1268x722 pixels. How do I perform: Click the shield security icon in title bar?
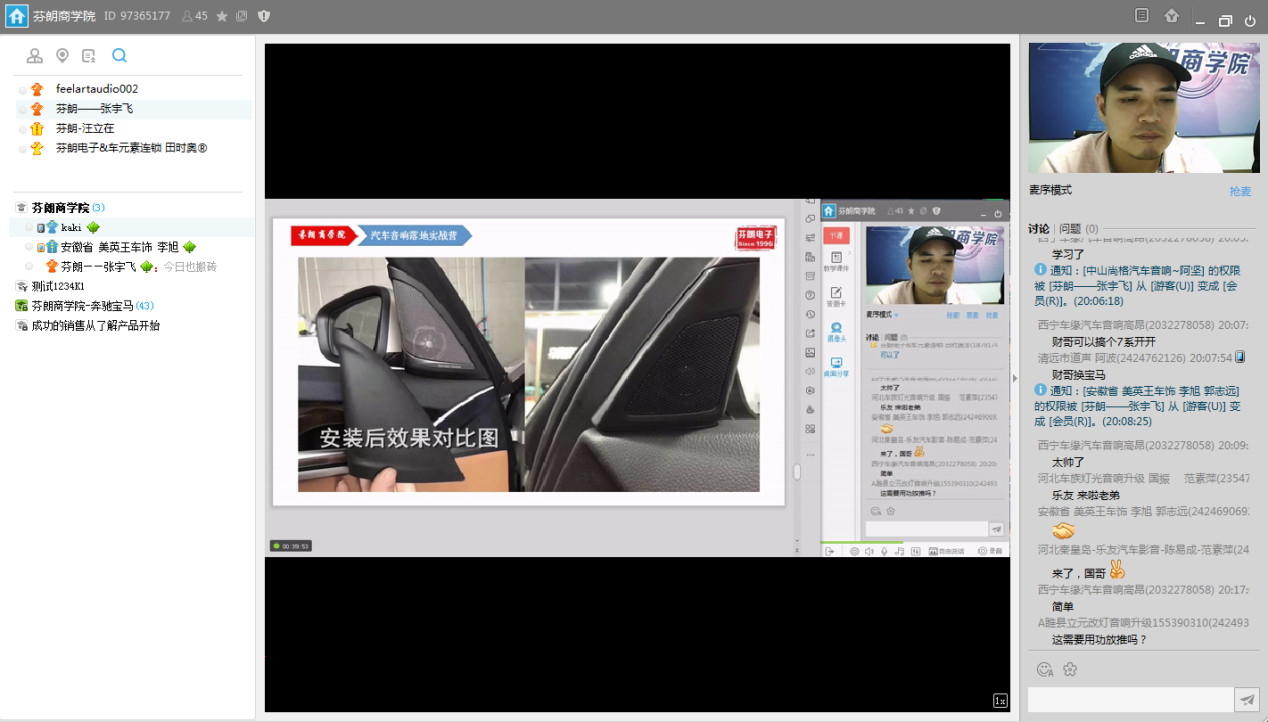click(x=264, y=17)
